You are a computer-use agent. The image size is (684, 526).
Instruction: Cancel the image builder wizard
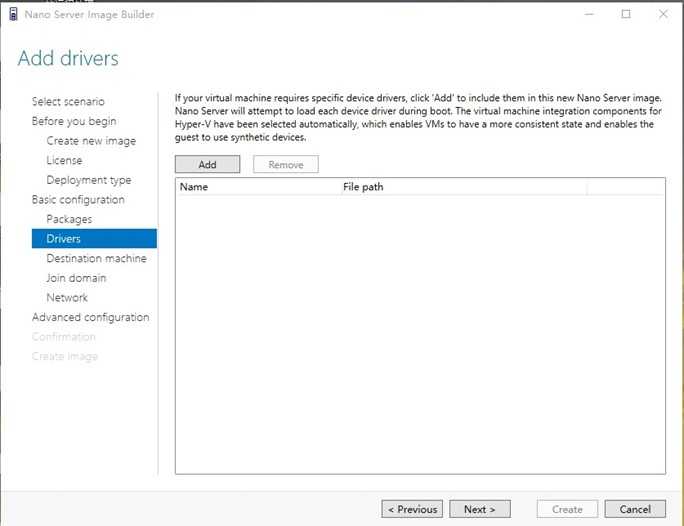click(x=635, y=509)
